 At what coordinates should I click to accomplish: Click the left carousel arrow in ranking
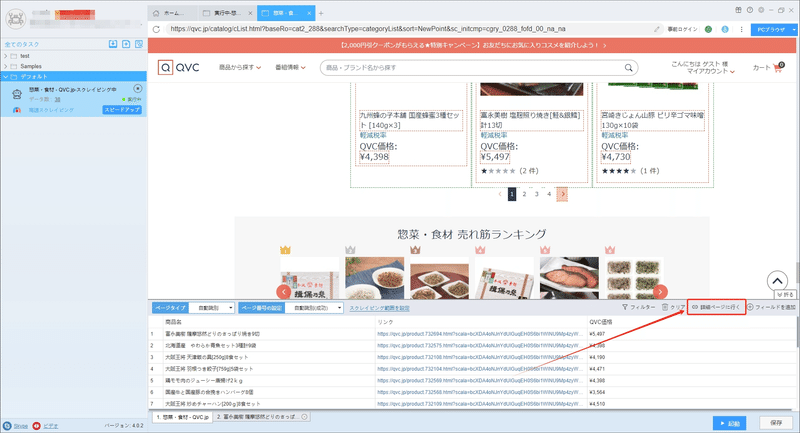coord(284,292)
